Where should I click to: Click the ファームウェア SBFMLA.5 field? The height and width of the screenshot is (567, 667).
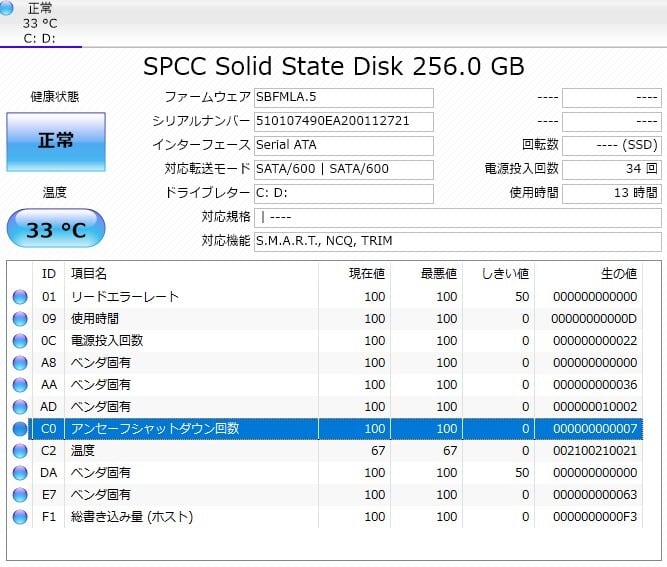344,98
